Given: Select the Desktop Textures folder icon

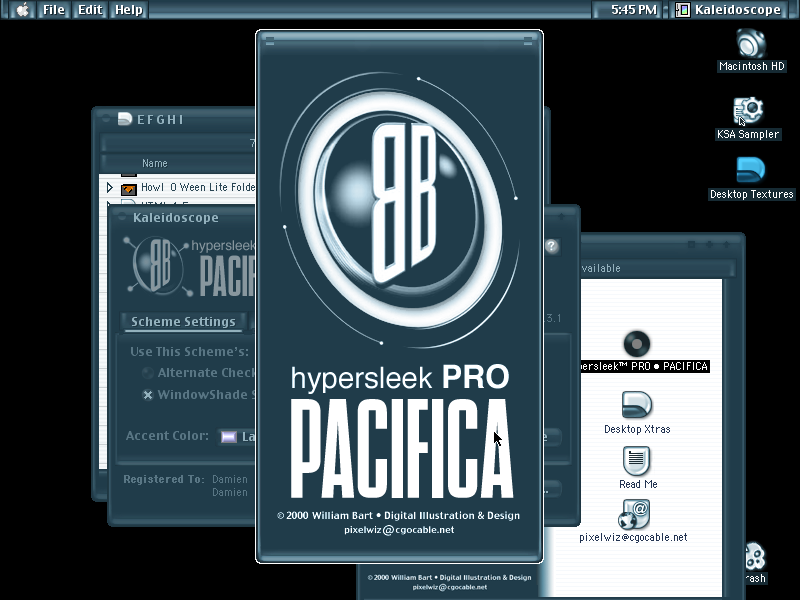Looking at the screenshot, I should point(751,170).
